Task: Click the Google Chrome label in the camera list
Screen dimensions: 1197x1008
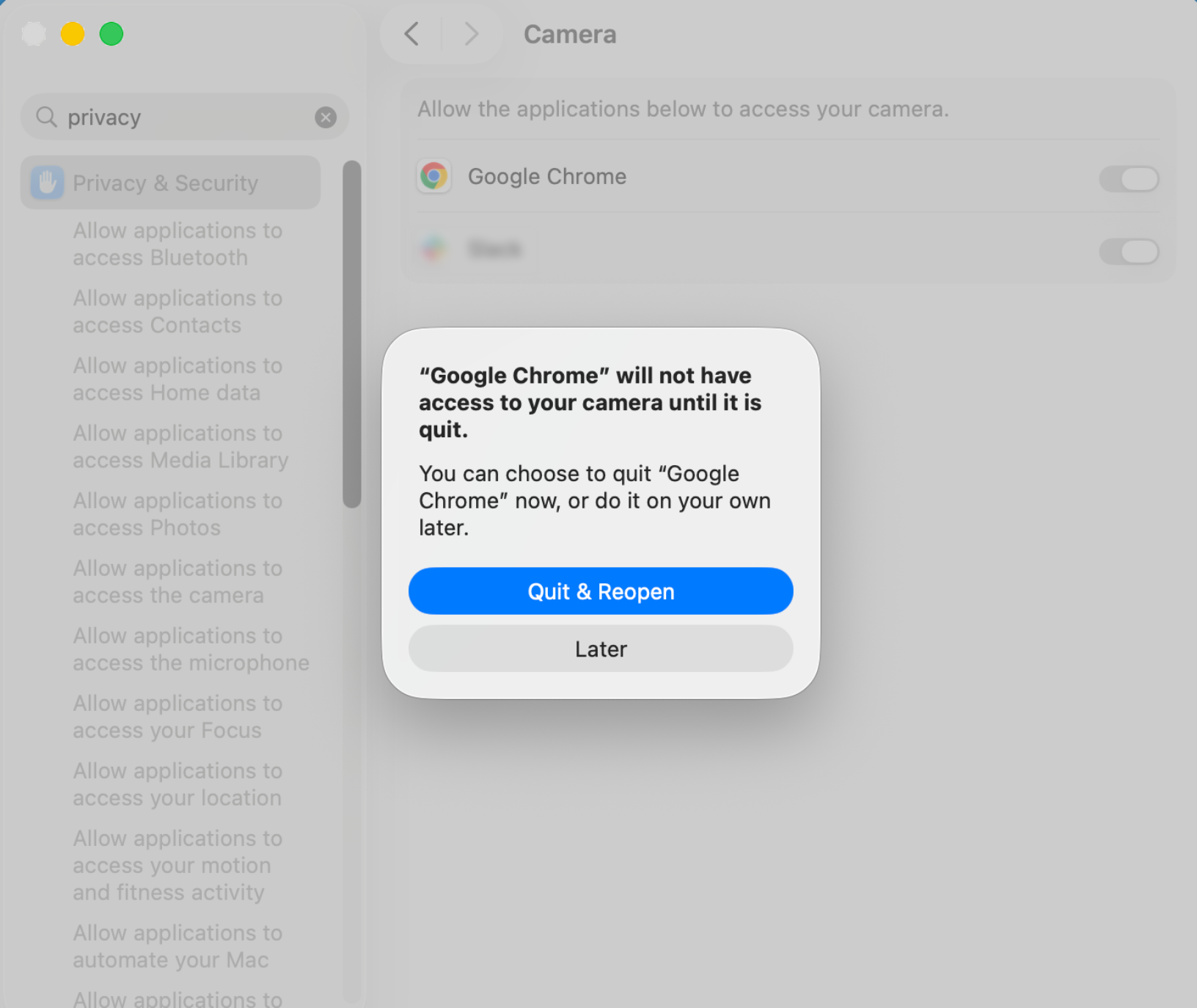Action: point(547,177)
